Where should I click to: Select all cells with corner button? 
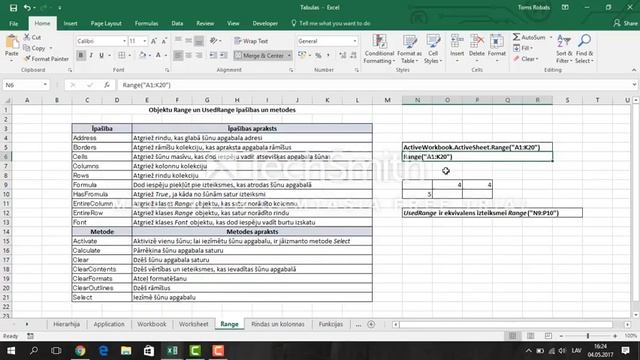[6, 100]
